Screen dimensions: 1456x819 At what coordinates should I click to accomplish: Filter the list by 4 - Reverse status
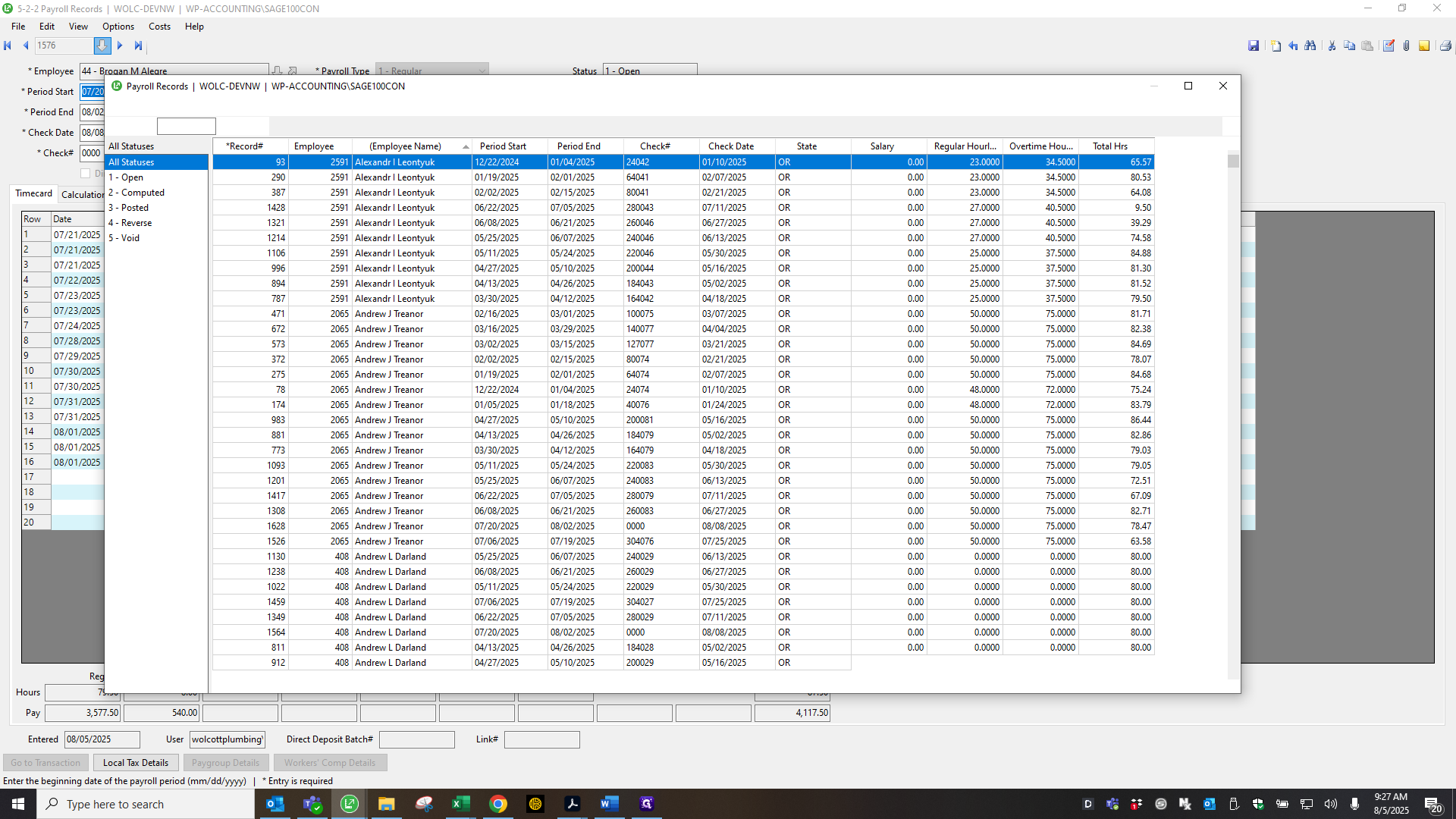click(156, 223)
